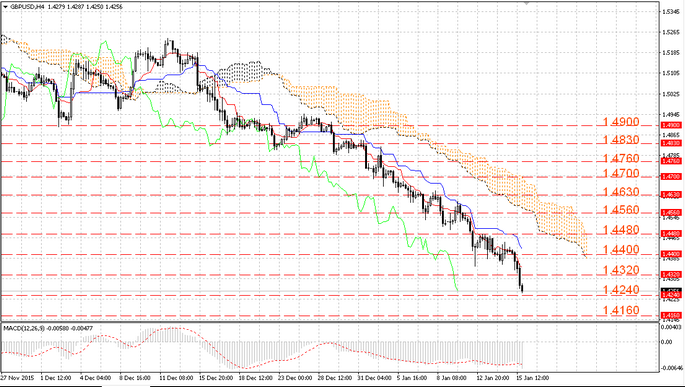
Task: Select the orange 1.4560 level label
Action: (x=621, y=210)
